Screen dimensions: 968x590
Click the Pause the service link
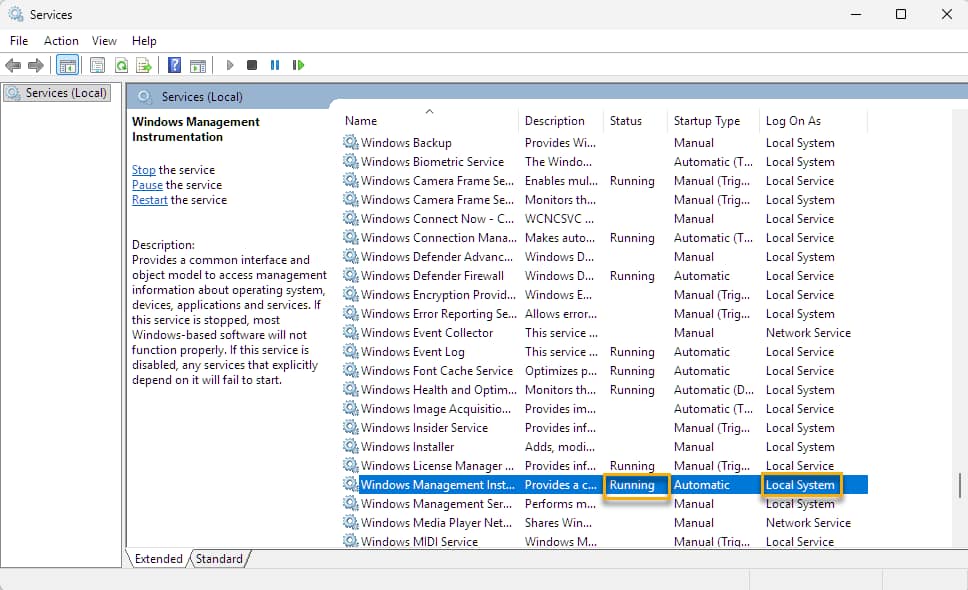click(x=147, y=185)
